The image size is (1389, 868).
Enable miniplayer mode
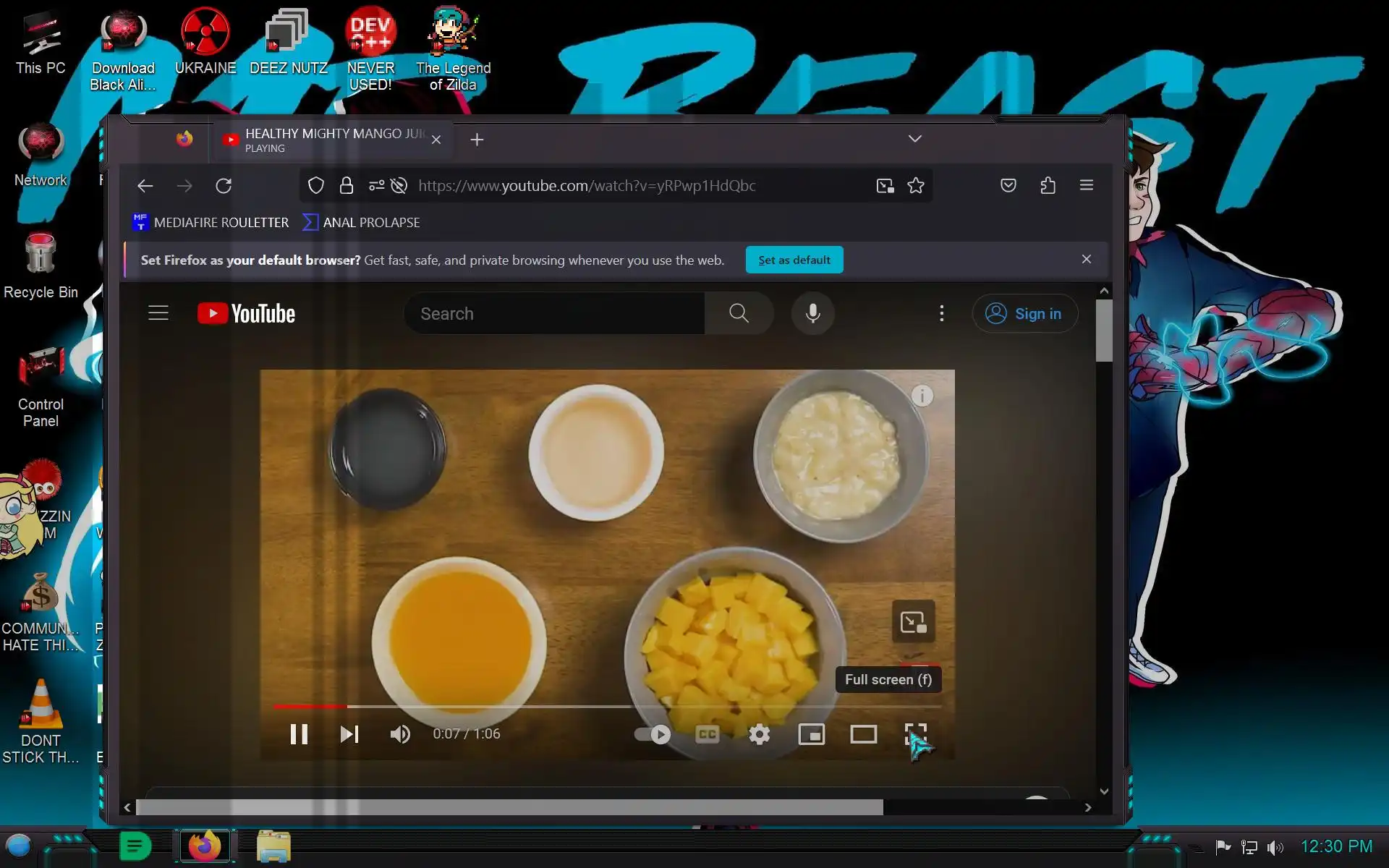[811, 734]
